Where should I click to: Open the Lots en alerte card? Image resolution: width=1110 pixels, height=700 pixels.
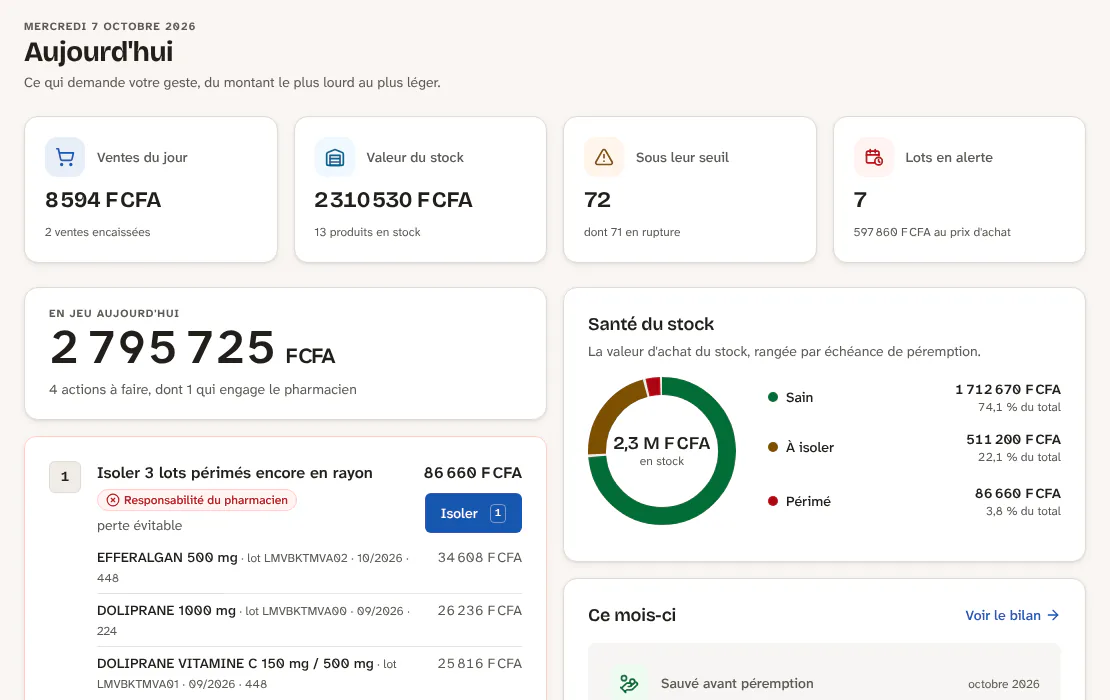[x=959, y=190]
